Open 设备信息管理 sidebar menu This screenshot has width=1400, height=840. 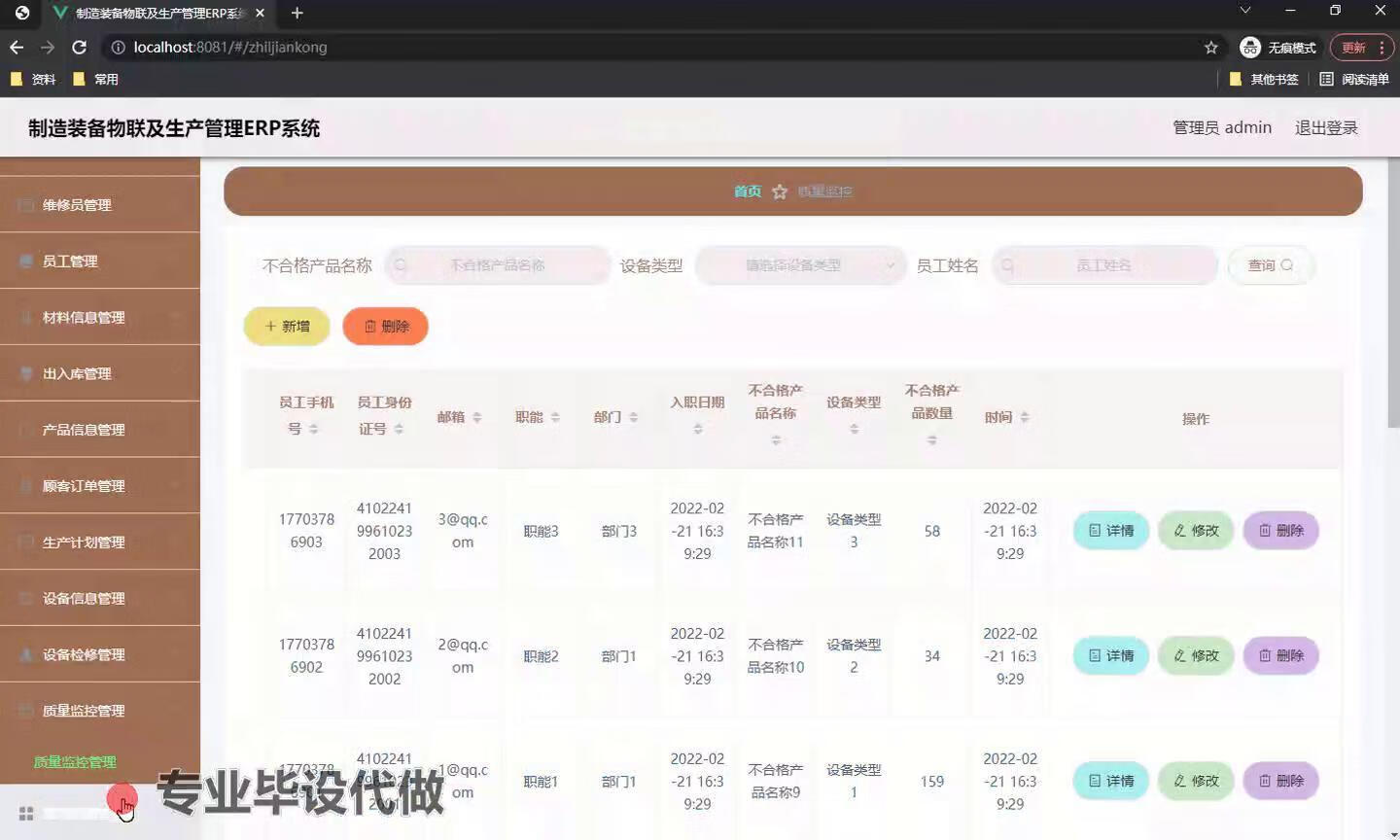(100, 599)
